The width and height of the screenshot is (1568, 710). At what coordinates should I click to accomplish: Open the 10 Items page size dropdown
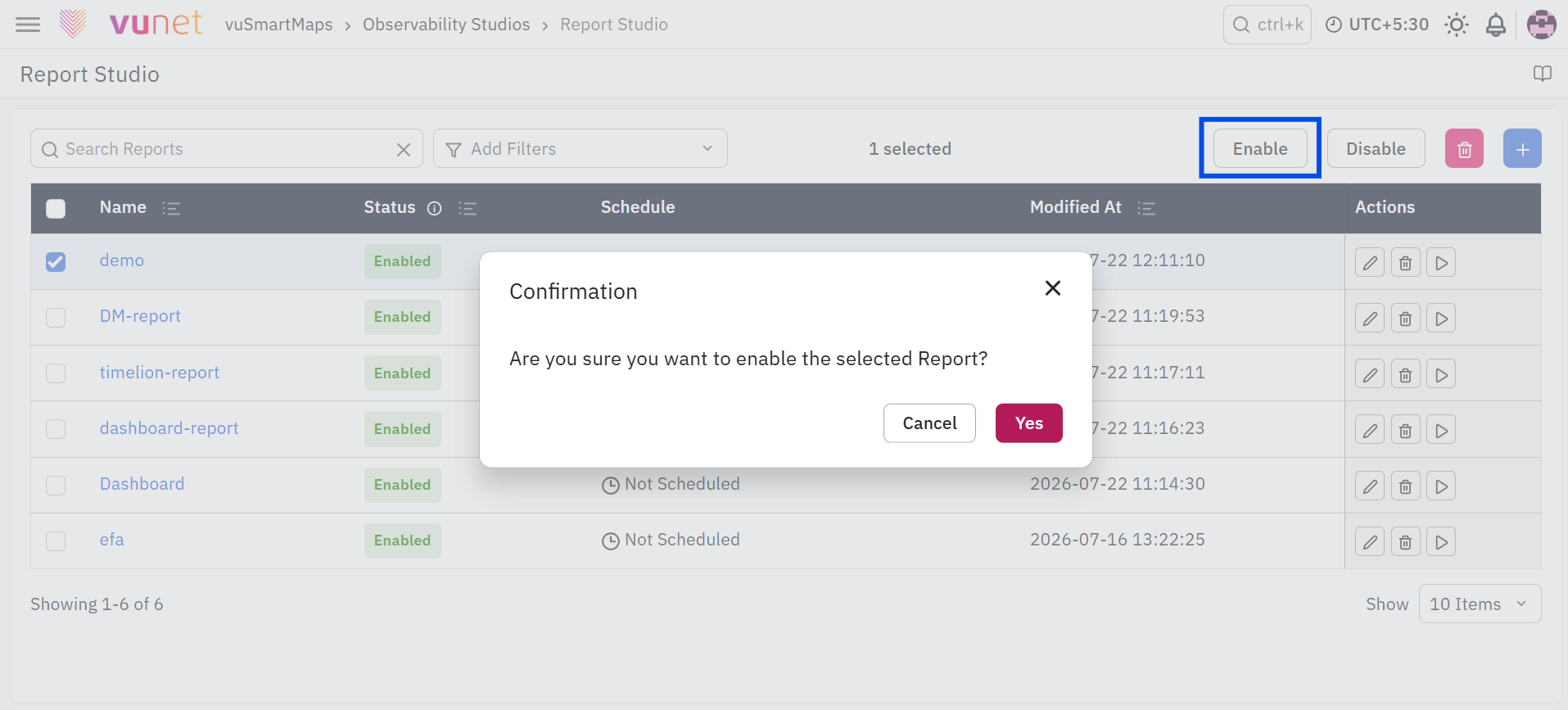pos(1480,604)
